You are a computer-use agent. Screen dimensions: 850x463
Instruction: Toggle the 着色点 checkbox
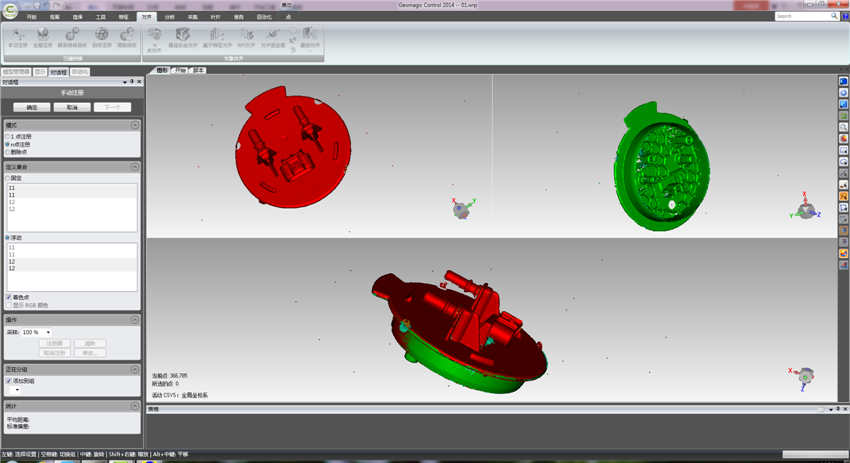[x=9, y=297]
